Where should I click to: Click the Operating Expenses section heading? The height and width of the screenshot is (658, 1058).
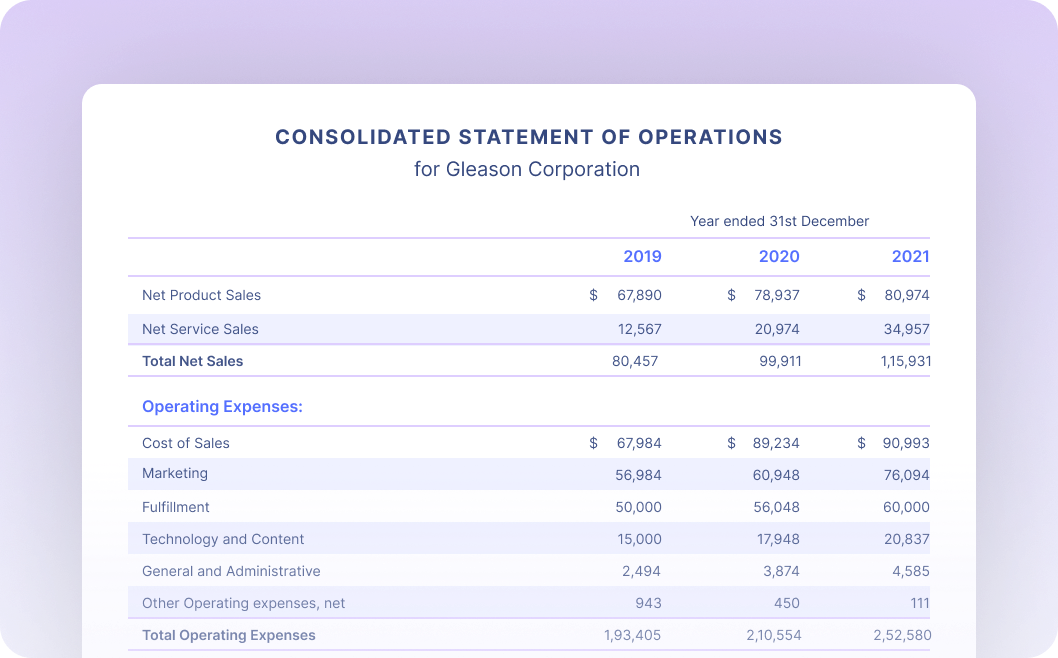coord(222,407)
